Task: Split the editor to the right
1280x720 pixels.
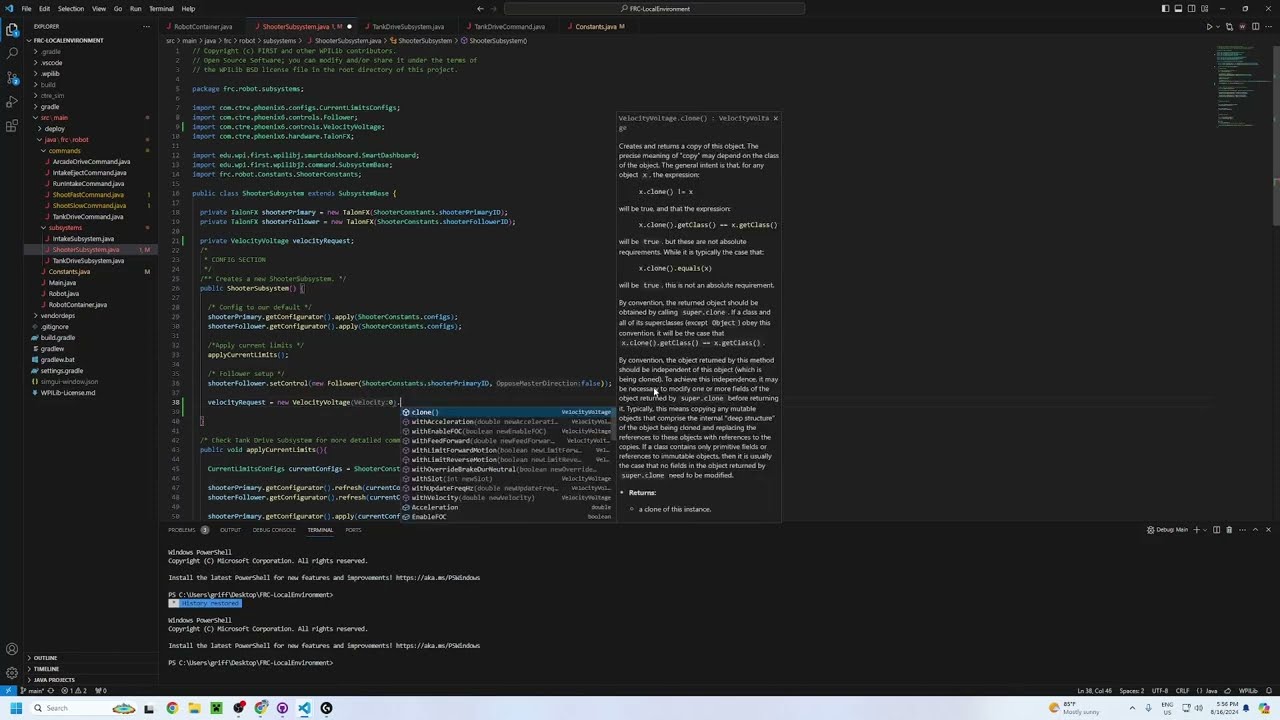Action: pyautogui.click(x=1255, y=26)
